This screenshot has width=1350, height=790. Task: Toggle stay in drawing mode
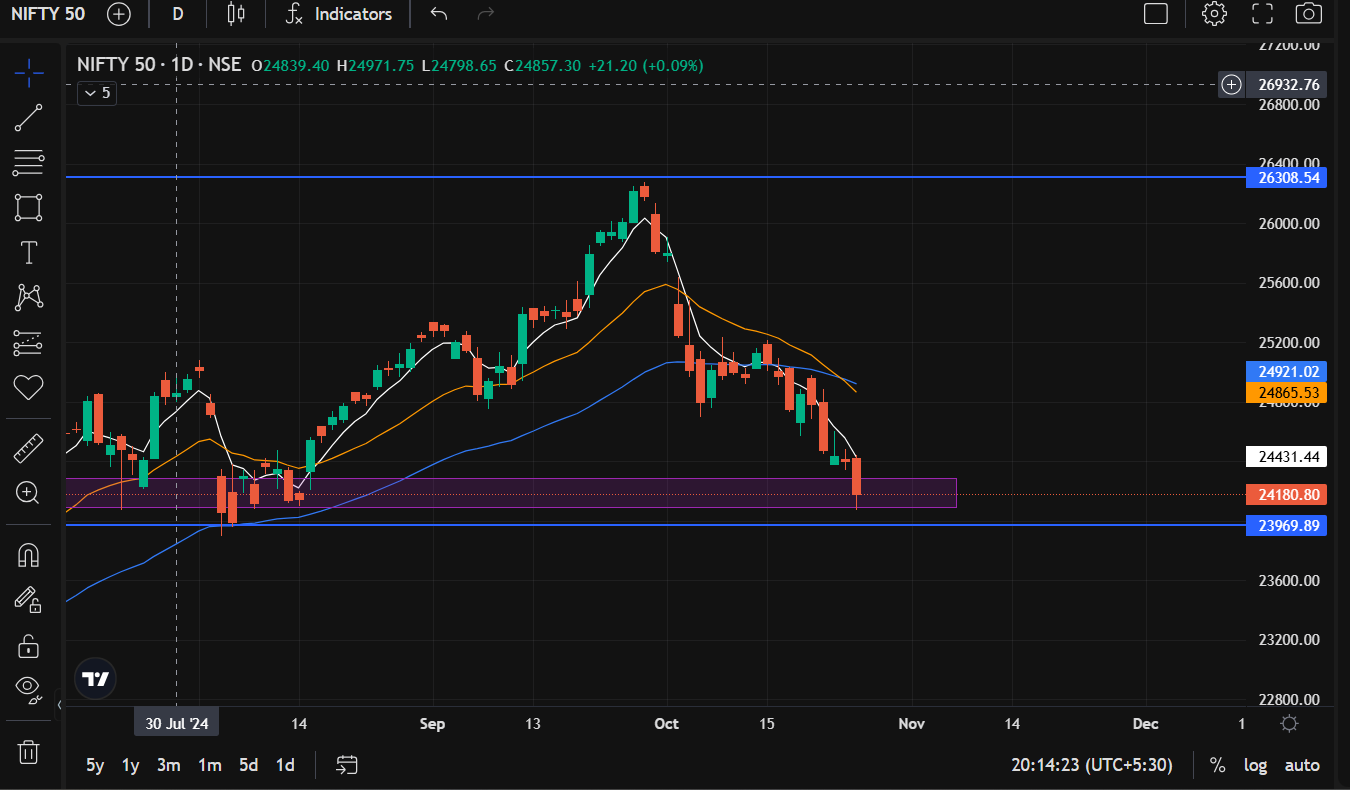coord(29,599)
